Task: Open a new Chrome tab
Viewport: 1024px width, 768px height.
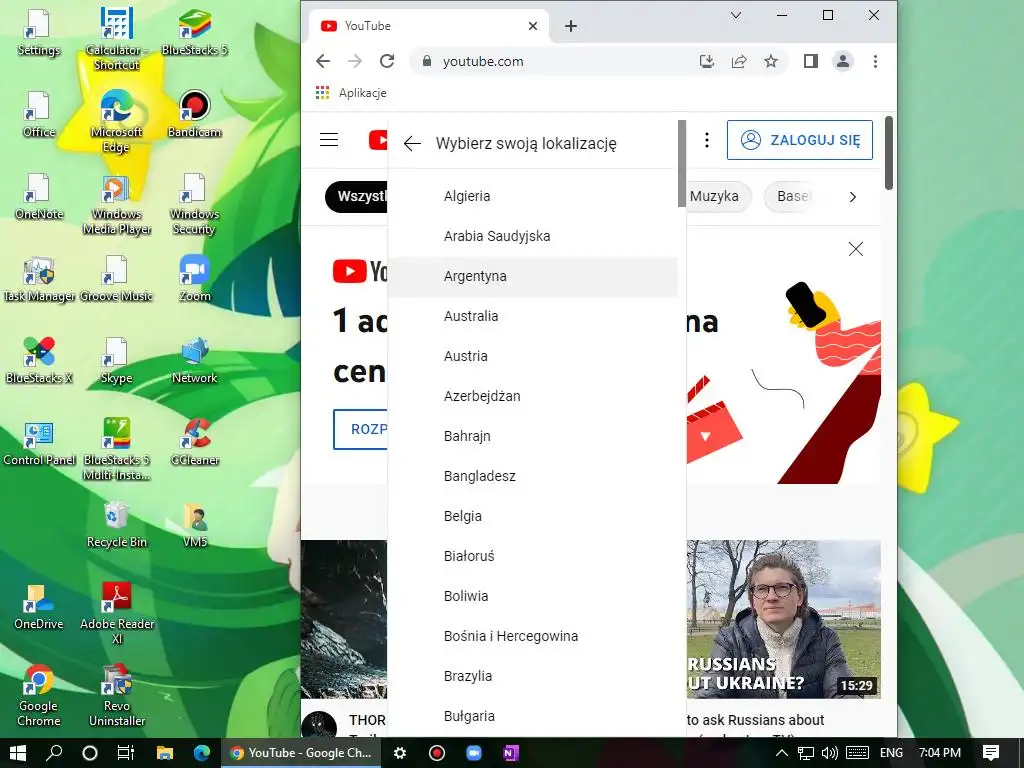Action: click(571, 26)
